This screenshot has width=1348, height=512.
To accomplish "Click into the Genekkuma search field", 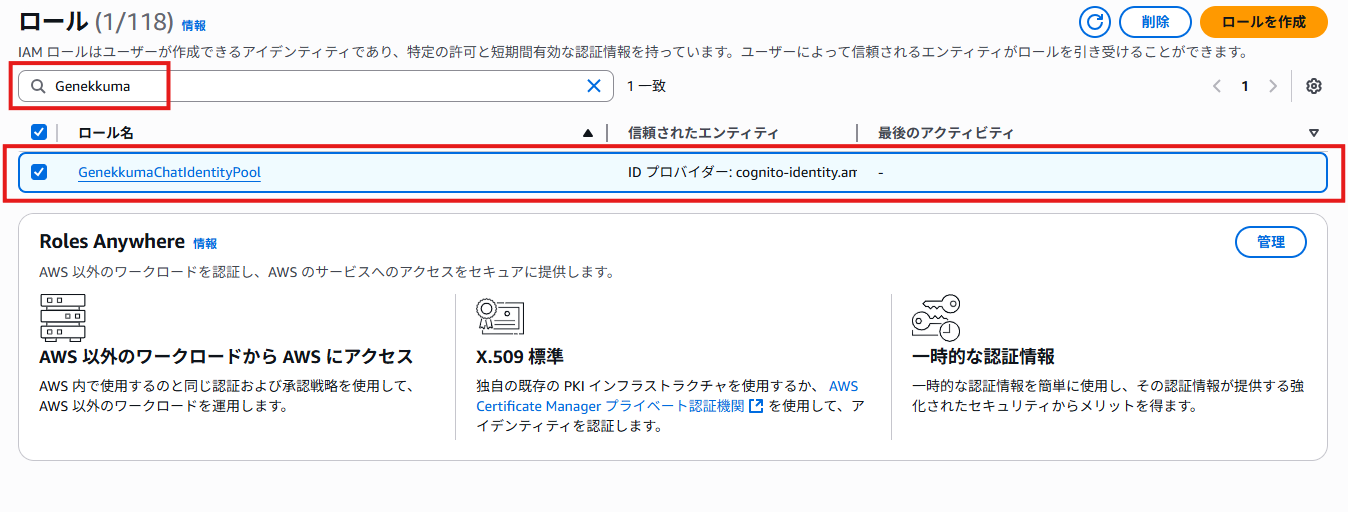I will tap(318, 86).
